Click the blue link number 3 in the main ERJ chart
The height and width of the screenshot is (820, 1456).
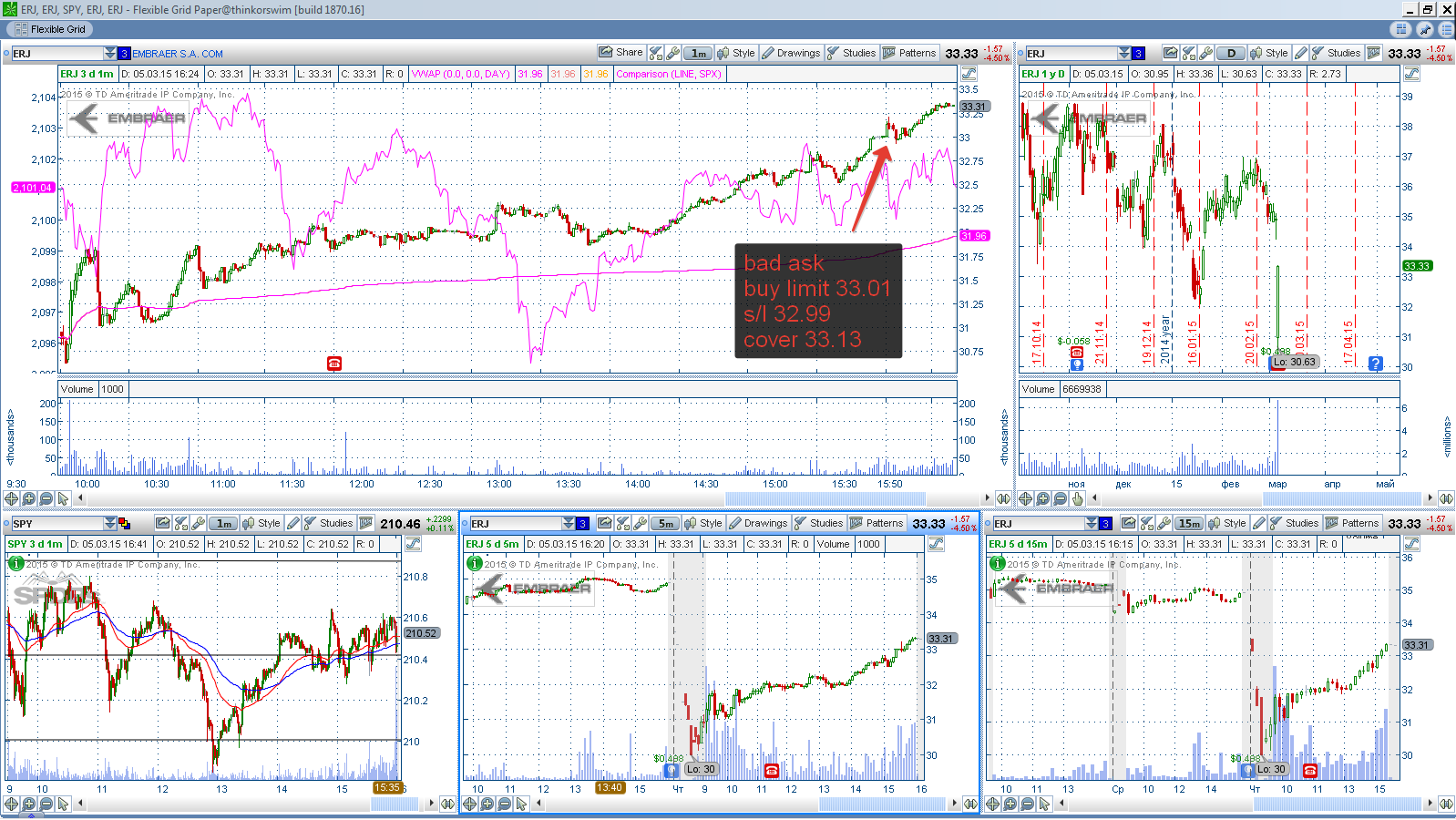tap(125, 53)
